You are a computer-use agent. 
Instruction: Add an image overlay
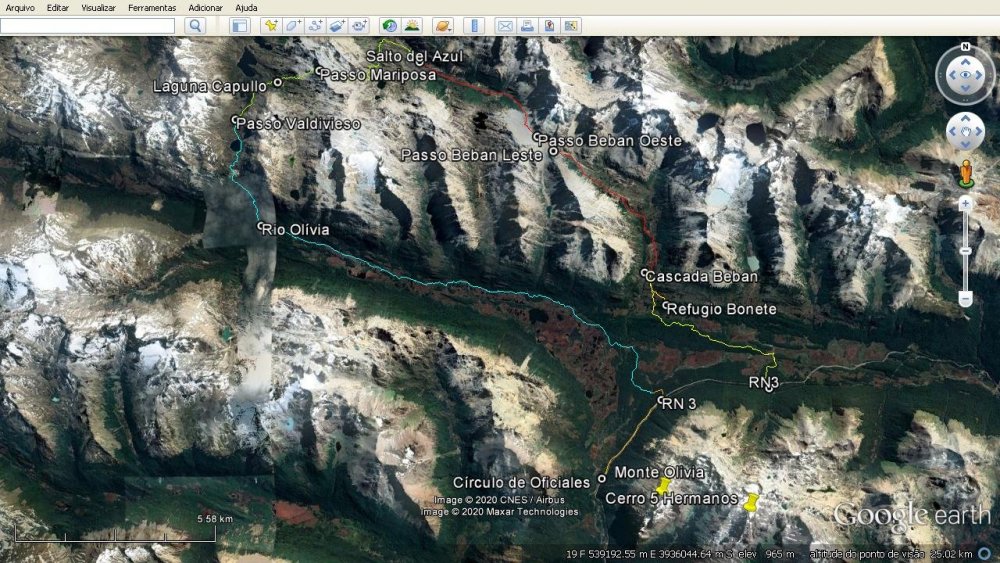(337, 26)
